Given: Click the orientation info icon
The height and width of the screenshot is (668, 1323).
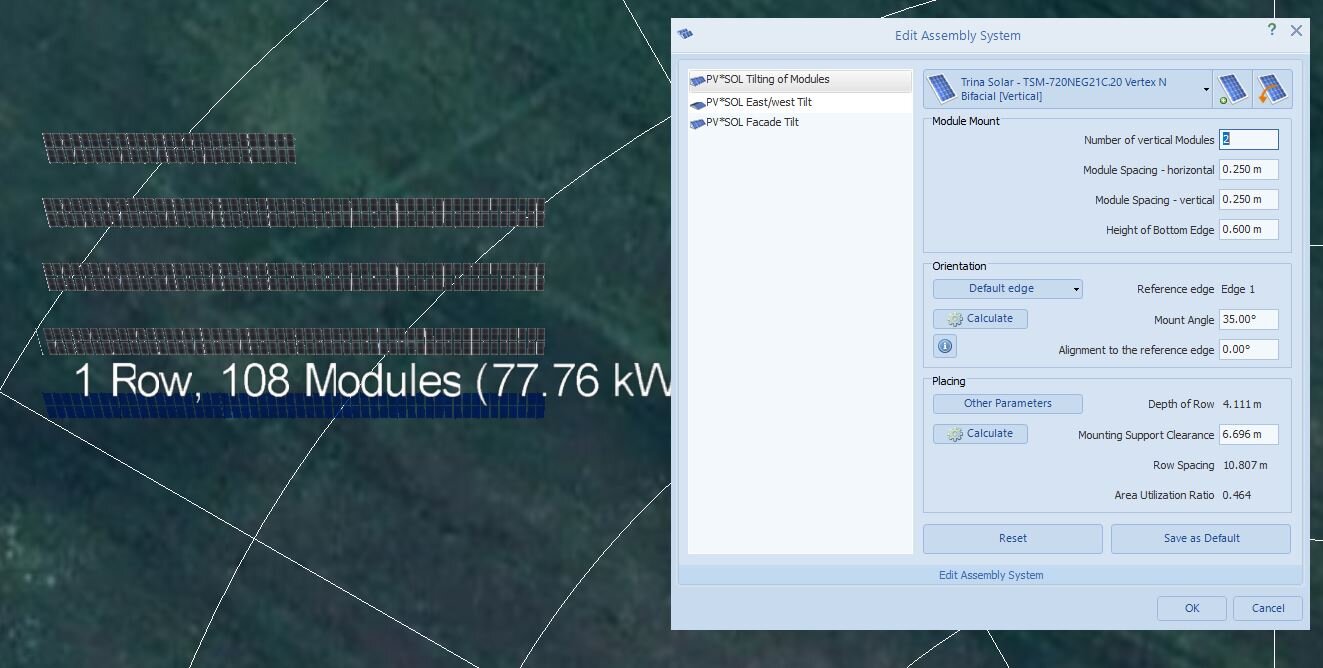Looking at the screenshot, I should tap(945, 346).
